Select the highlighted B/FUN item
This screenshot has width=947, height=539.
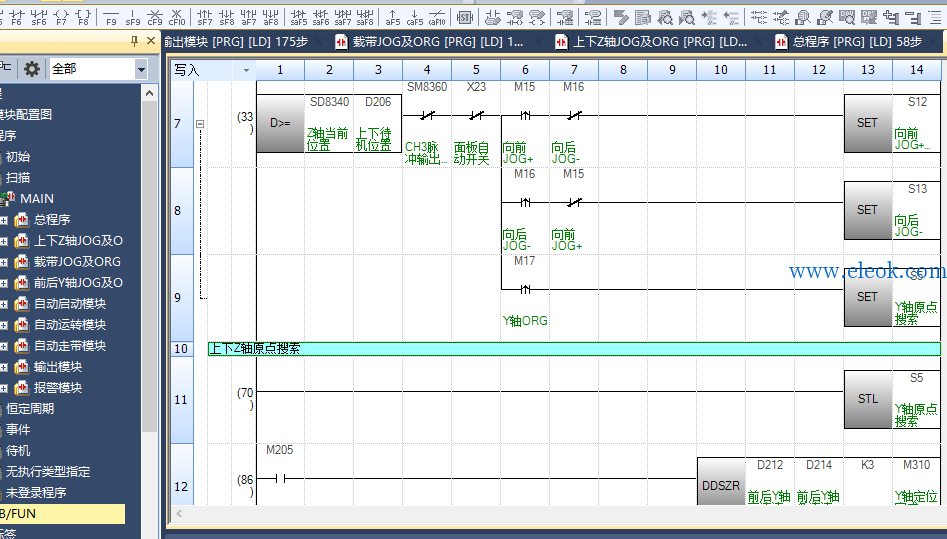click(62, 514)
